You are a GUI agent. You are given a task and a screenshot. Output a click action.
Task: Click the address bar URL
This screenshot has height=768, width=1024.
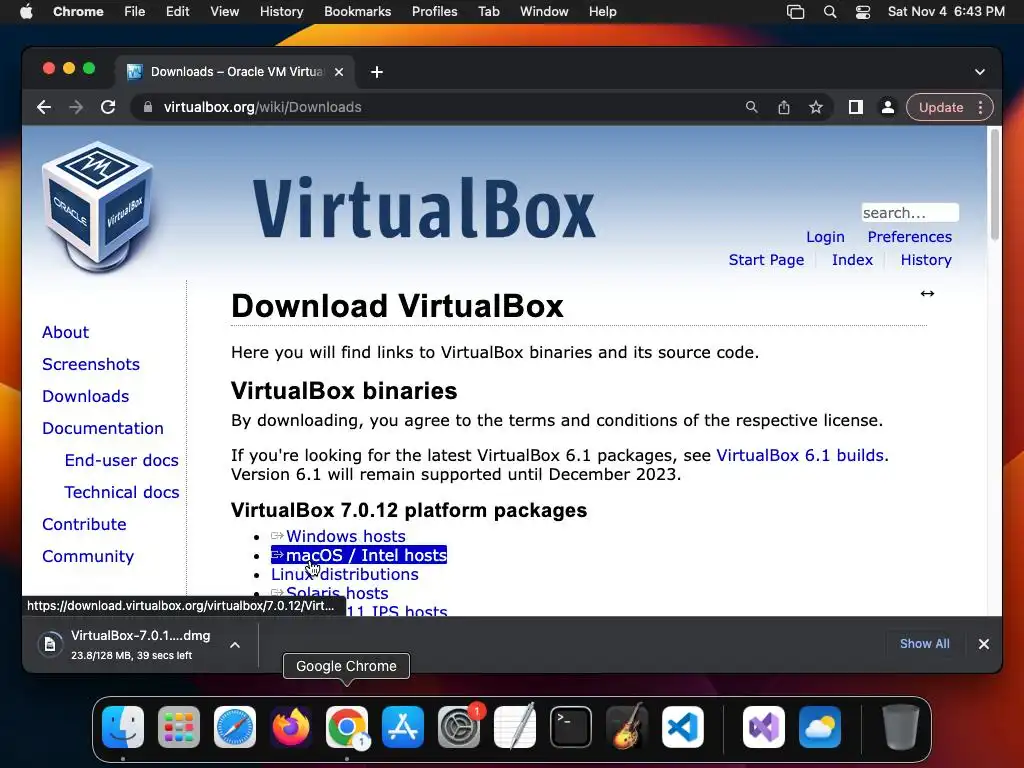(x=263, y=107)
